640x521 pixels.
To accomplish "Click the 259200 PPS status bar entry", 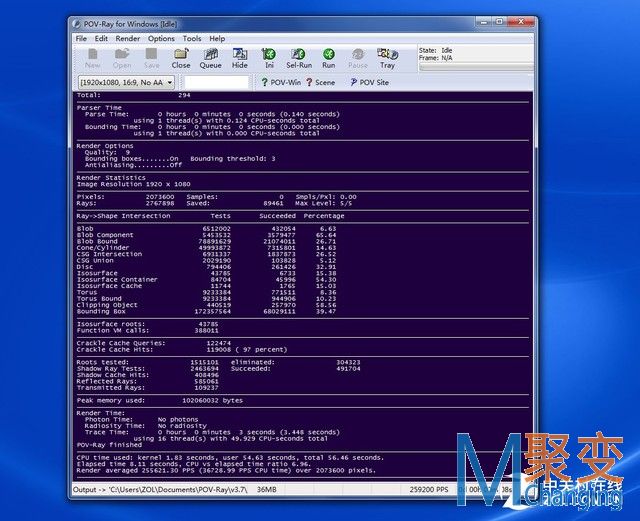I will 429,490.
